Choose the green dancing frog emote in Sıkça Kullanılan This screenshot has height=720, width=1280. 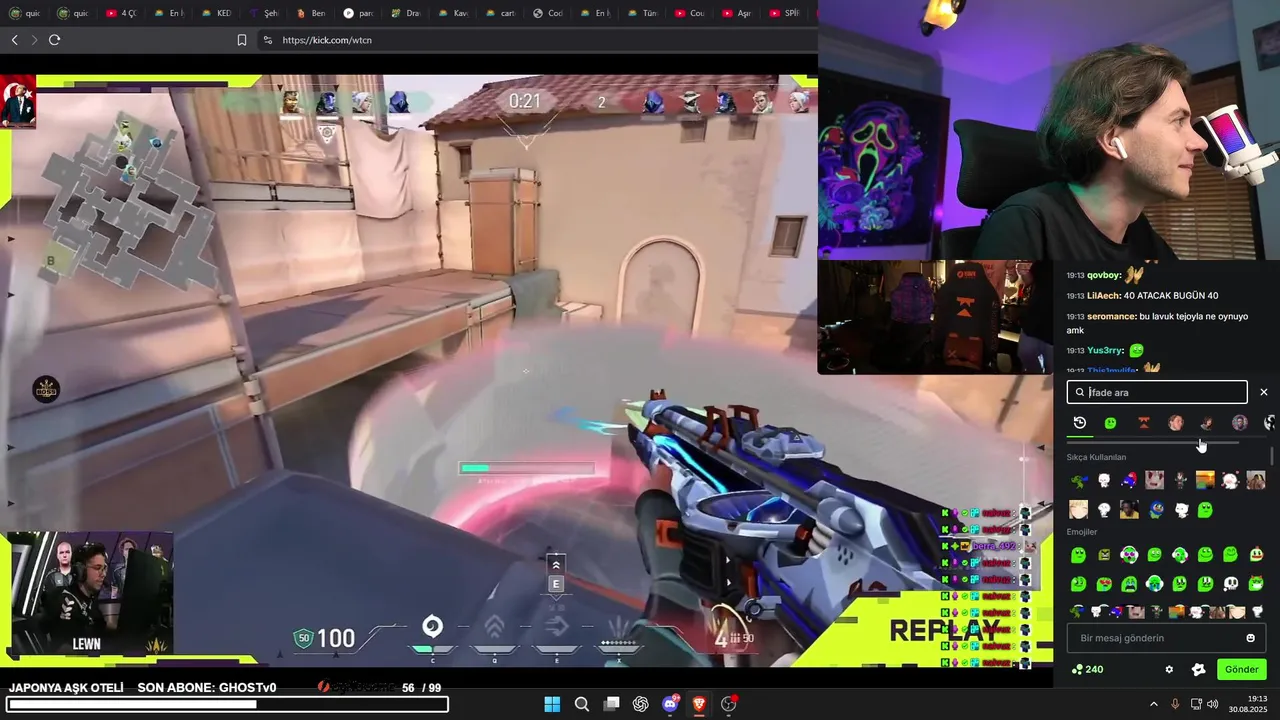point(1078,480)
